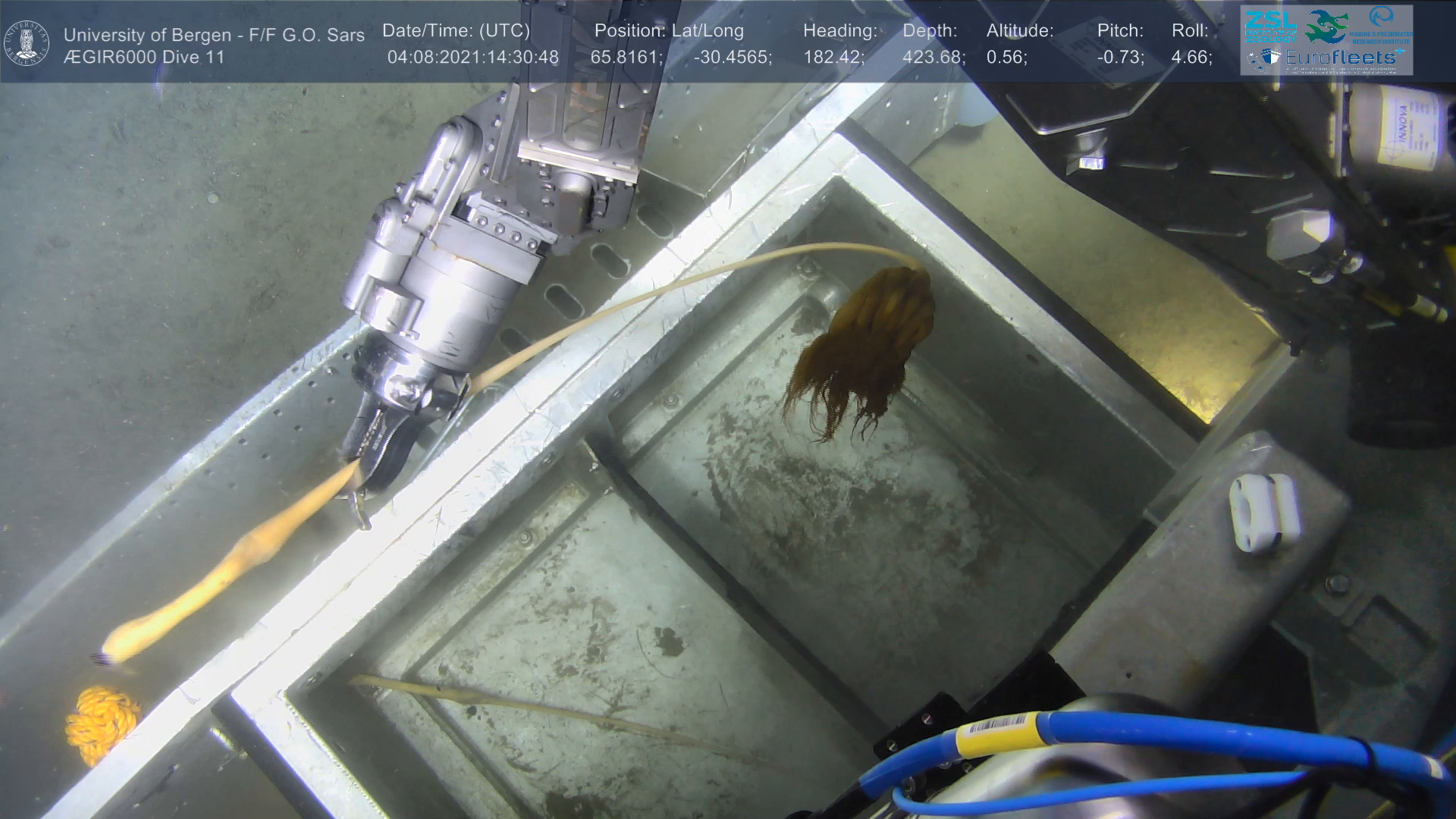This screenshot has width=1456, height=819.
Task: Click the Depth reading 423.68
Action: (933, 57)
